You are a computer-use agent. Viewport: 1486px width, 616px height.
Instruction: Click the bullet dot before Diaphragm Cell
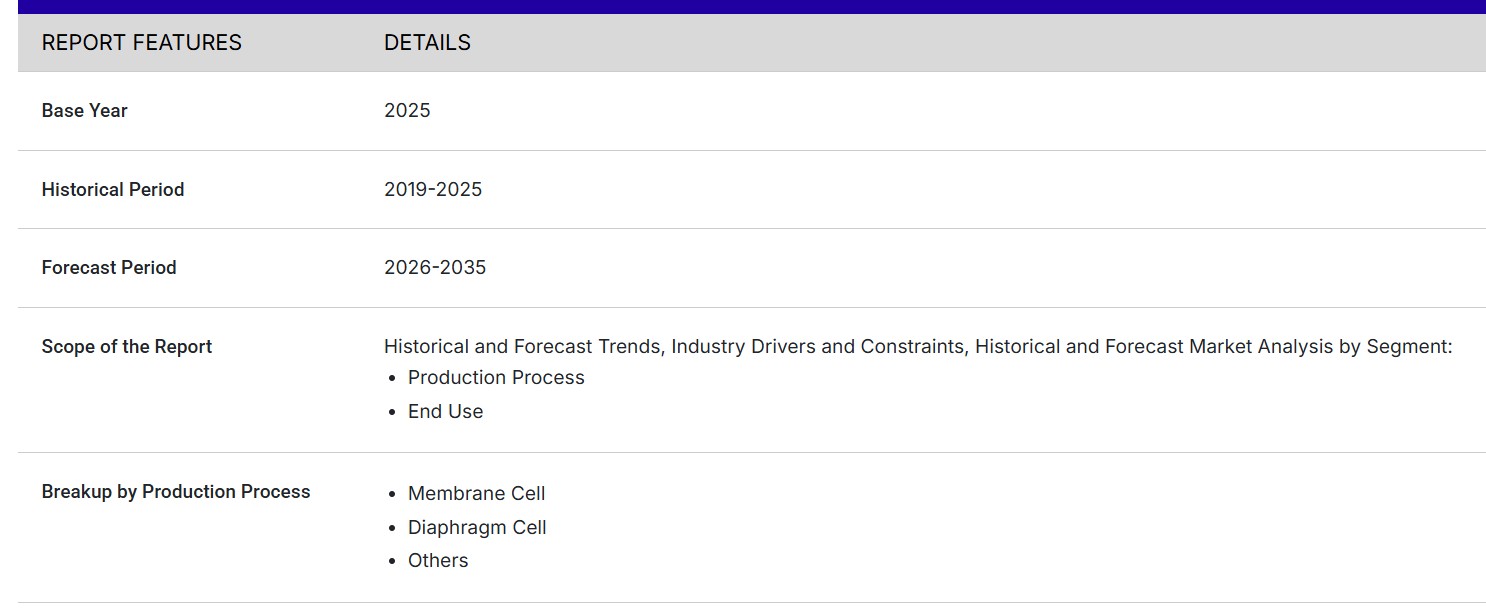click(x=393, y=529)
